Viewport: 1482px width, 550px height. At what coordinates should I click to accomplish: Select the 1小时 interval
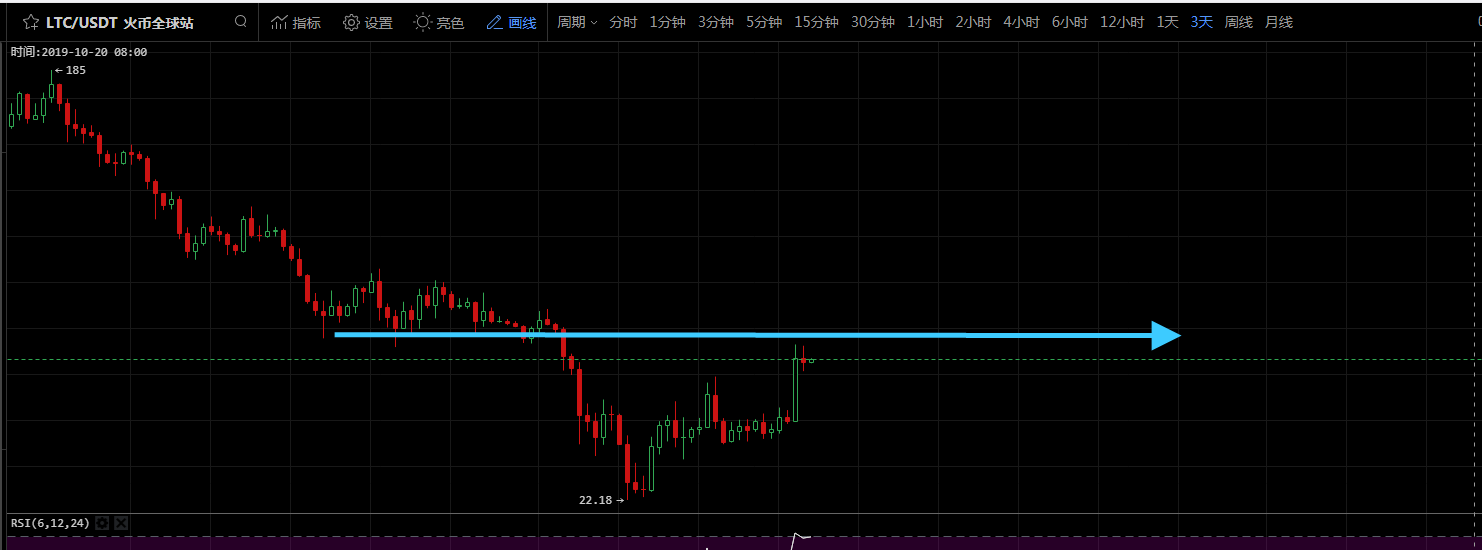pyautogui.click(x=925, y=22)
